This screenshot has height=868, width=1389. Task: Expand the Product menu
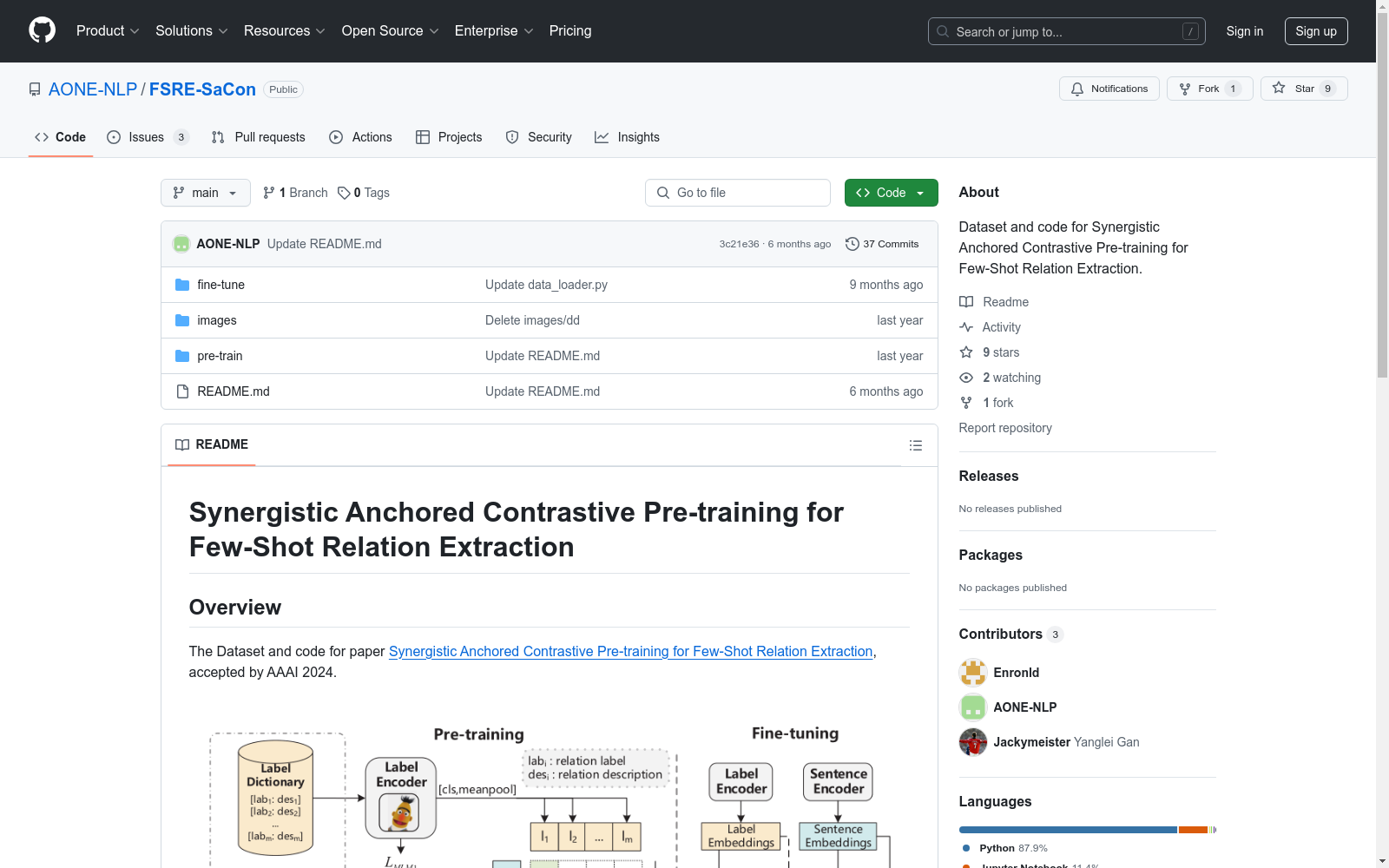click(x=108, y=30)
